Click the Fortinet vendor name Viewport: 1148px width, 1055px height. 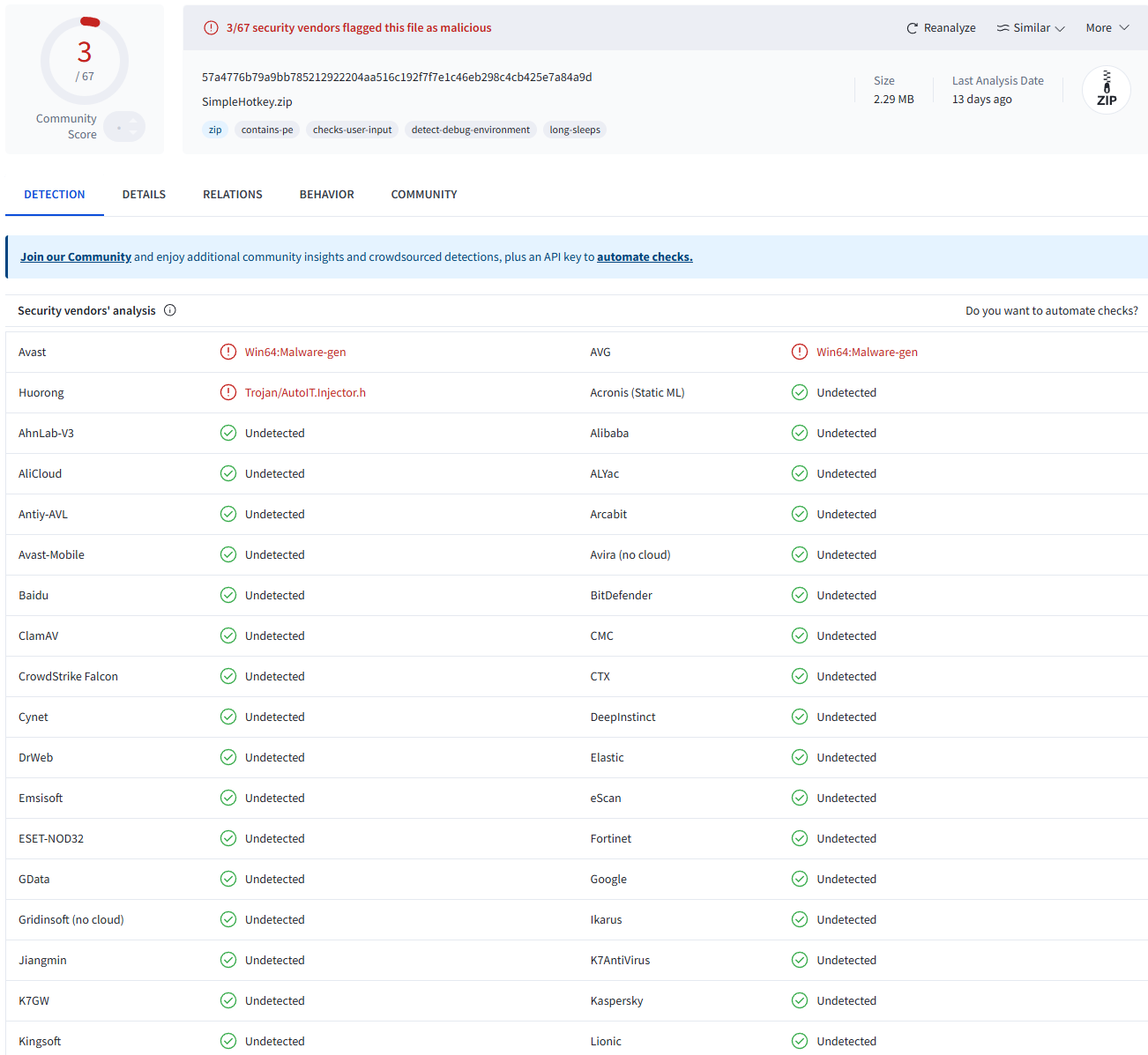[611, 838]
